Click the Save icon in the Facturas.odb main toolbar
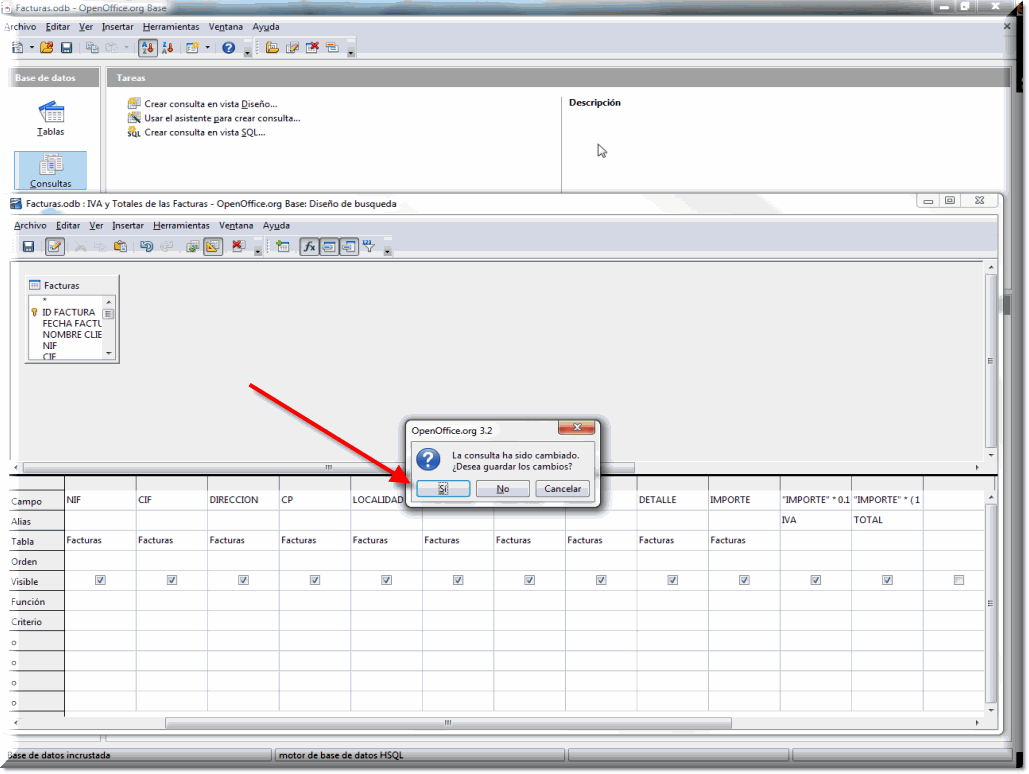 (x=66, y=47)
